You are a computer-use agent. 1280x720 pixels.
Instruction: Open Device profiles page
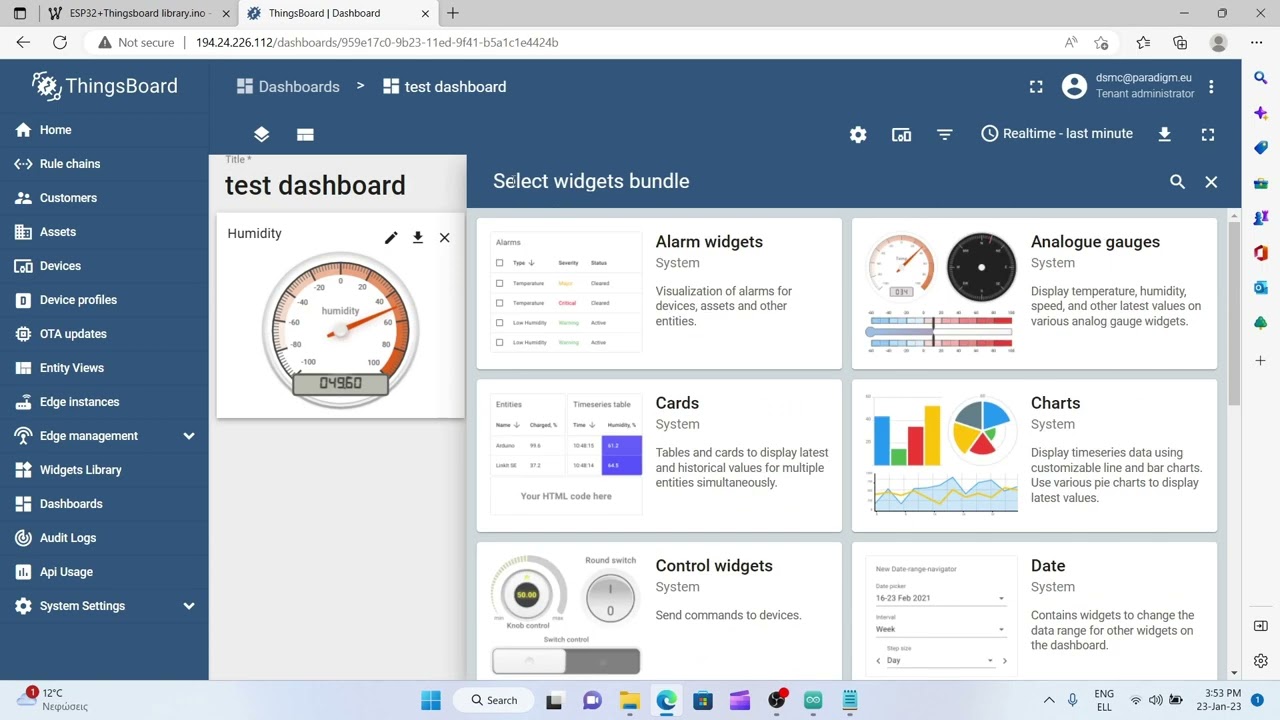[x=104, y=300]
